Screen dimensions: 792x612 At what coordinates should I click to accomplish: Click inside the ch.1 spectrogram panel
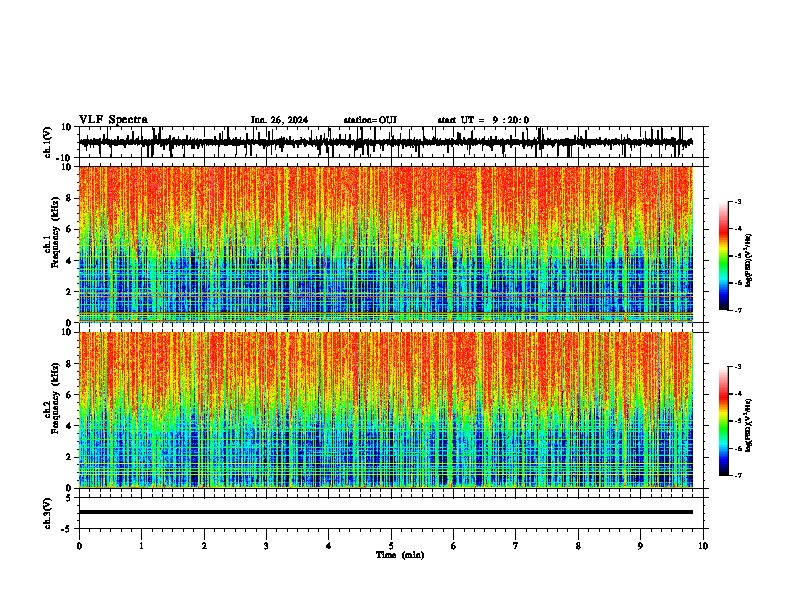pyautogui.click(x=385, y=244)
